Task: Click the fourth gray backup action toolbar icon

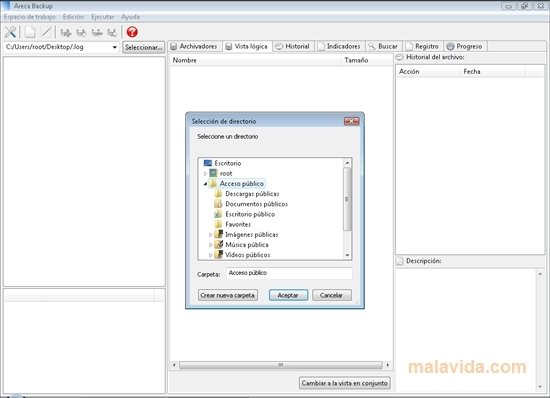Action: click(112, 33)
